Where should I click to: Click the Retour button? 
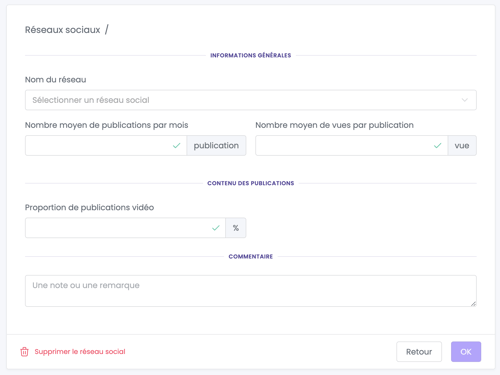click(419, 352)
